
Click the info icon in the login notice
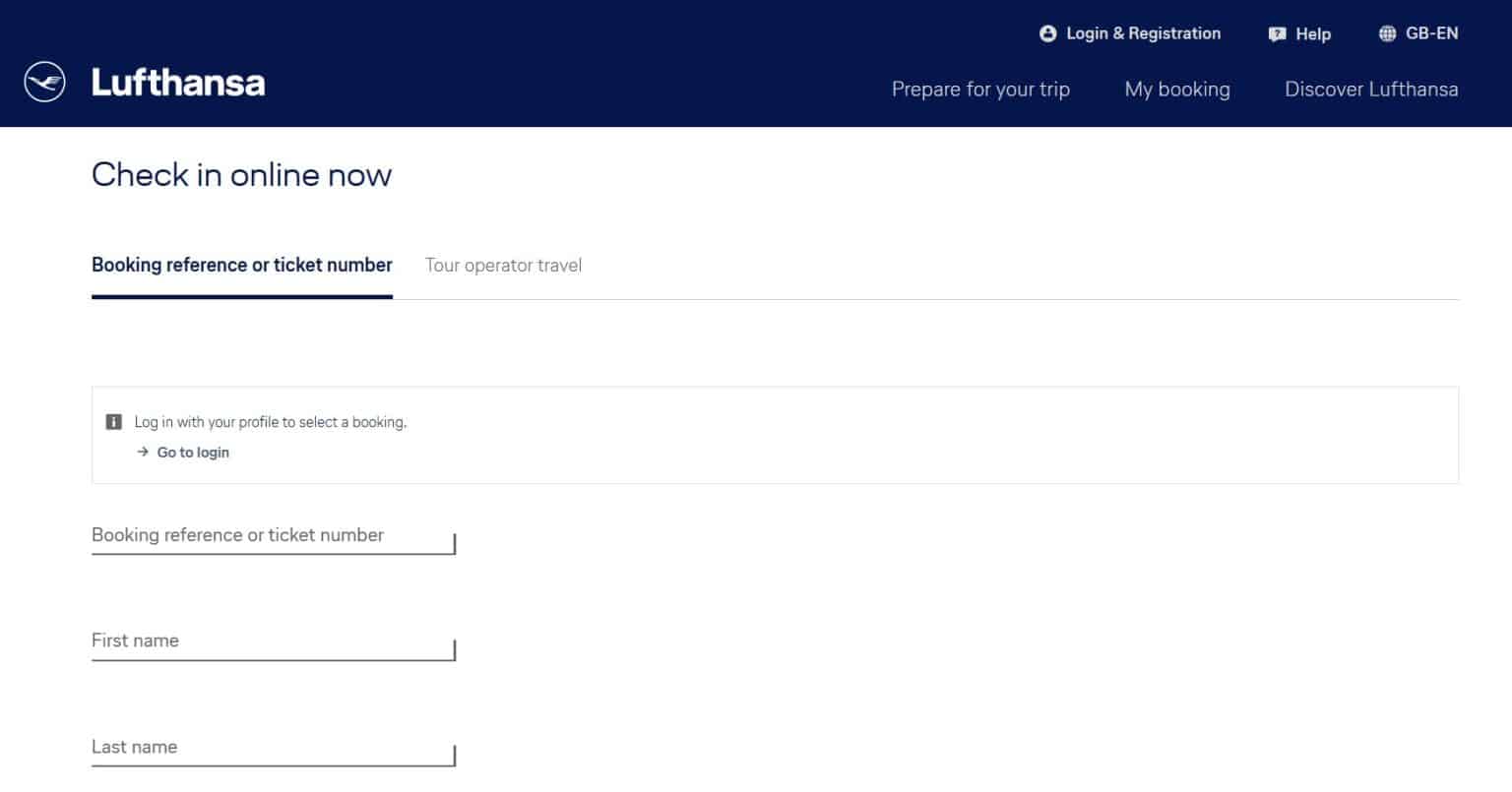pyautogui.click(x=114, y=422)
